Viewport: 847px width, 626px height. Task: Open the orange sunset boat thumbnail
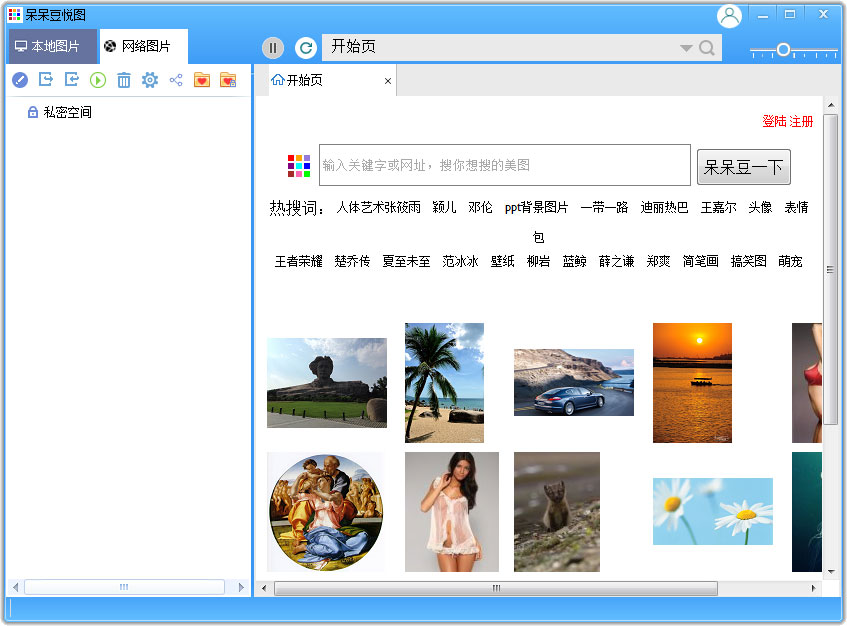[693, 383]
